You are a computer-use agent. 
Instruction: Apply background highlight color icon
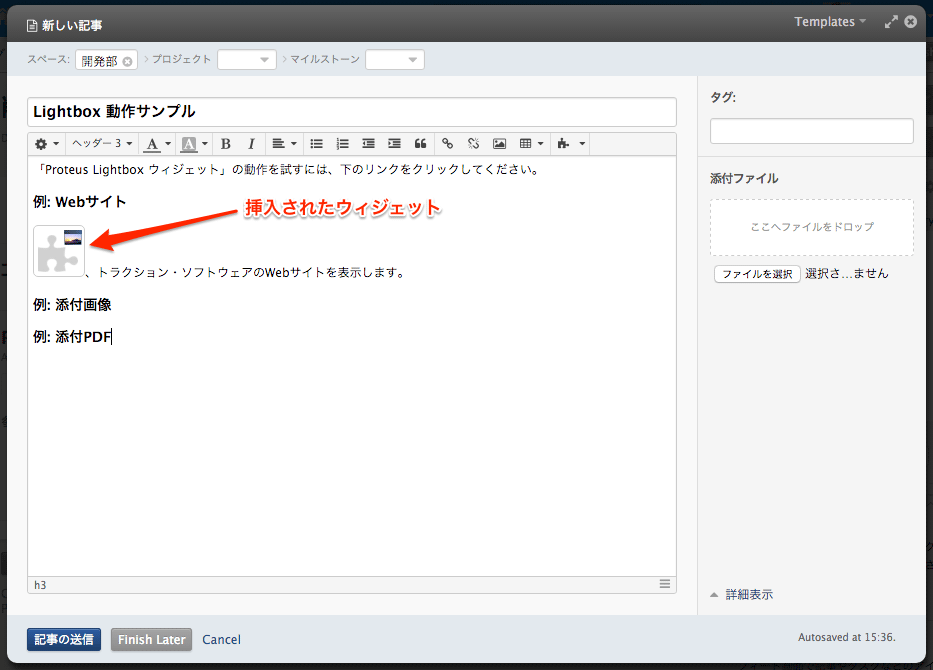point(189,144)
